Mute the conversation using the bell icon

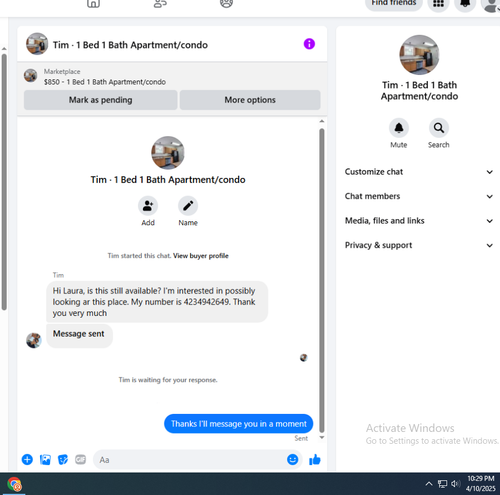coord(399,128)
